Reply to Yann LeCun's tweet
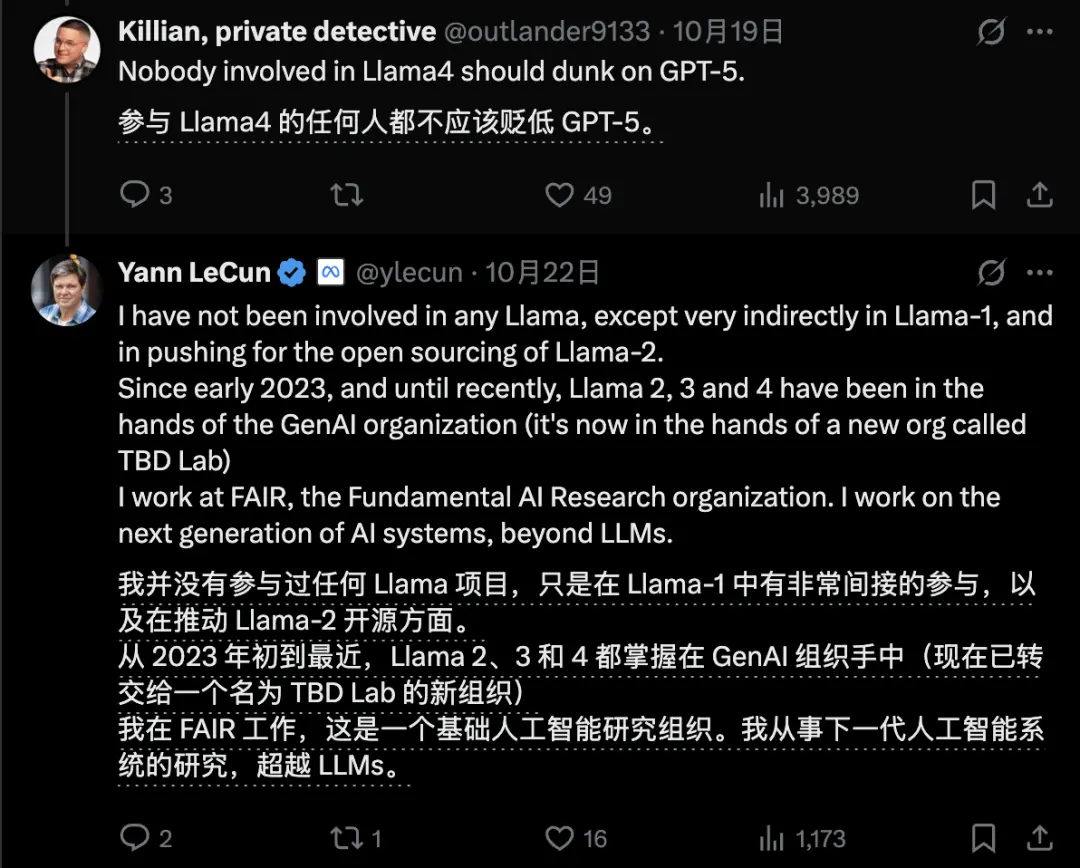The width and height of the screenshot is (1080, 868). [134, 838]
